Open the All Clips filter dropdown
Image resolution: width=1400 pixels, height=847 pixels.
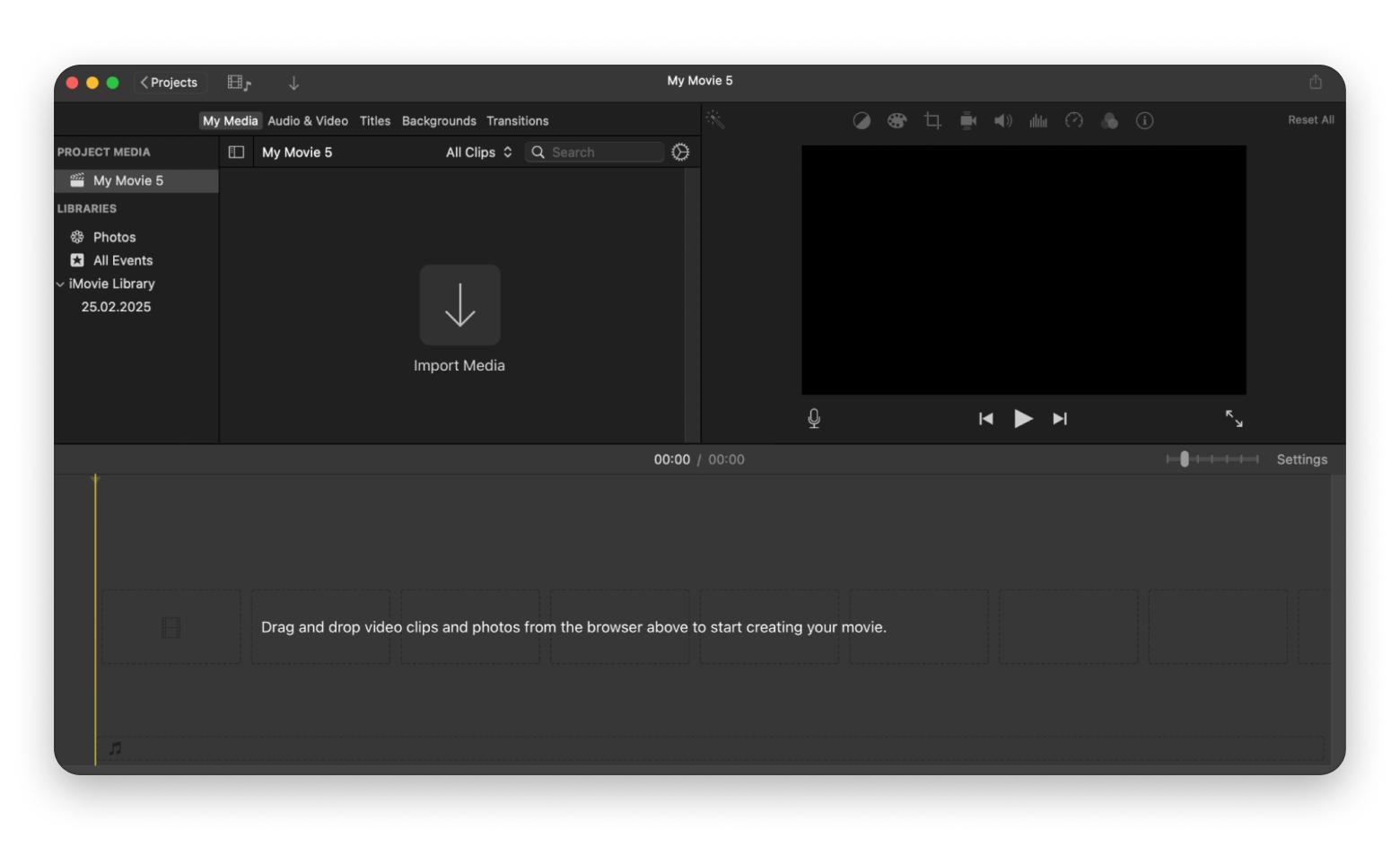[478, 153]
